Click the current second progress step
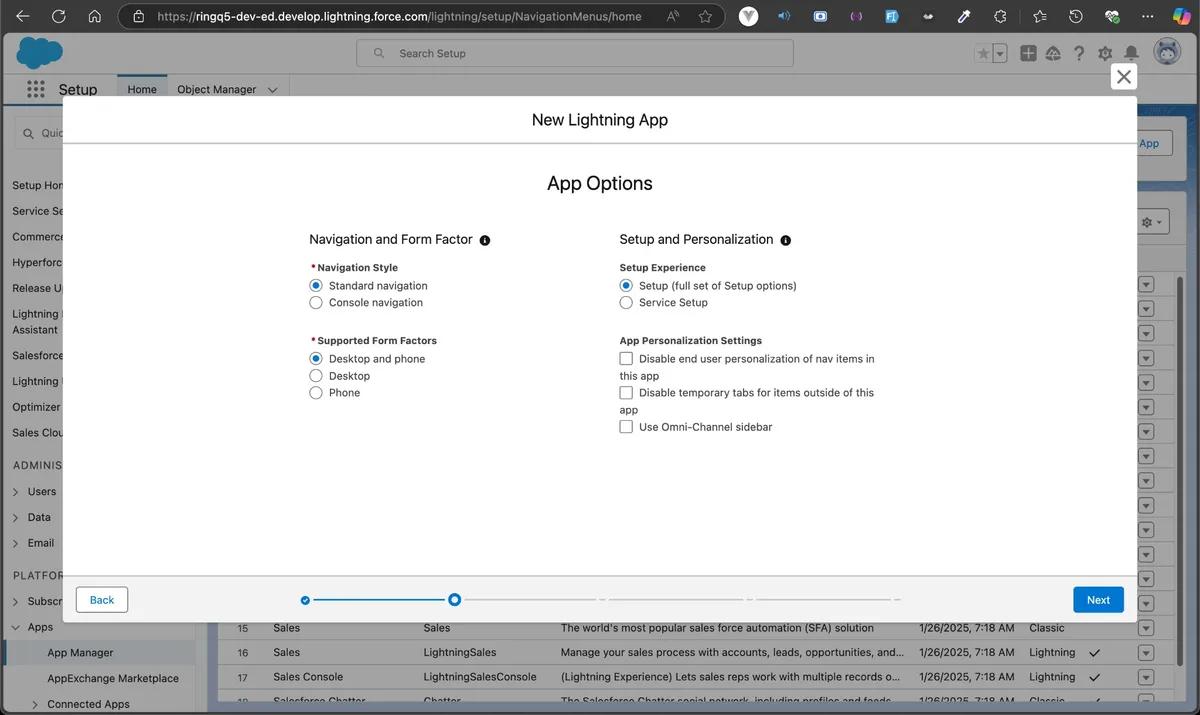Image resolution: width=1200 pixels, height=715 pixels. [454, 600]
